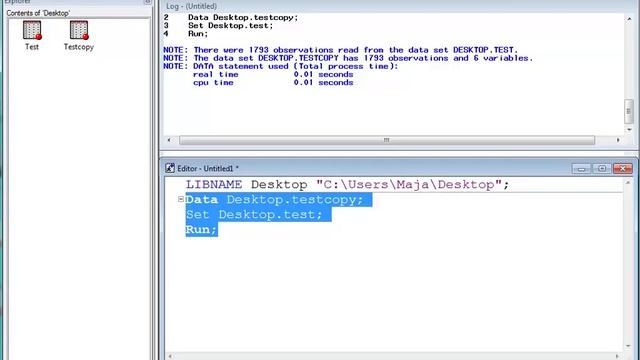Click the Log scroll right arrow
This screenshot has height=360, width=640.
click(x=618, y=140)
